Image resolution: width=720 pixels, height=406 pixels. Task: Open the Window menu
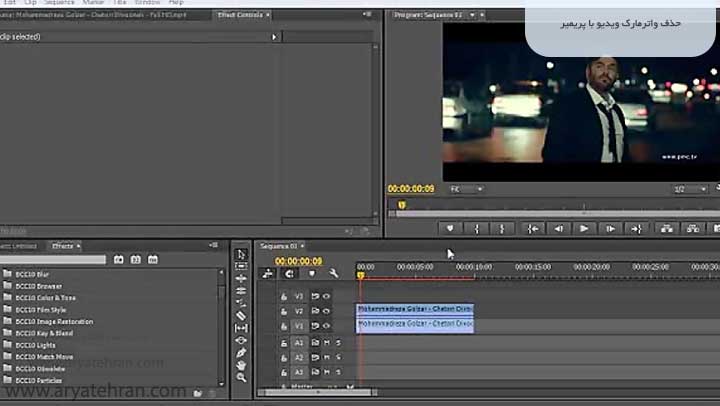point(147,3)
